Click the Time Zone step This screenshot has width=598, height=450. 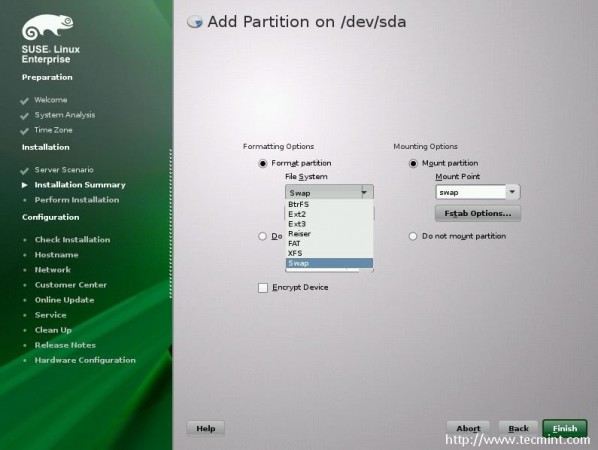click(x=53, y=130)
